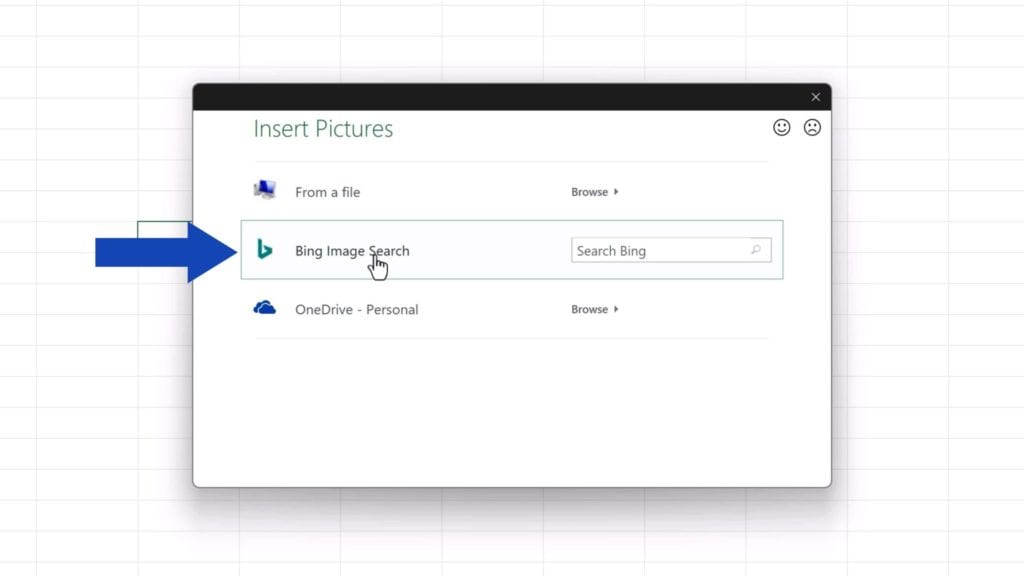Viewport: 1024px width, 576px height.
Task: Browse OneDrive - Personal for pictures
Action: coord(595,310)
